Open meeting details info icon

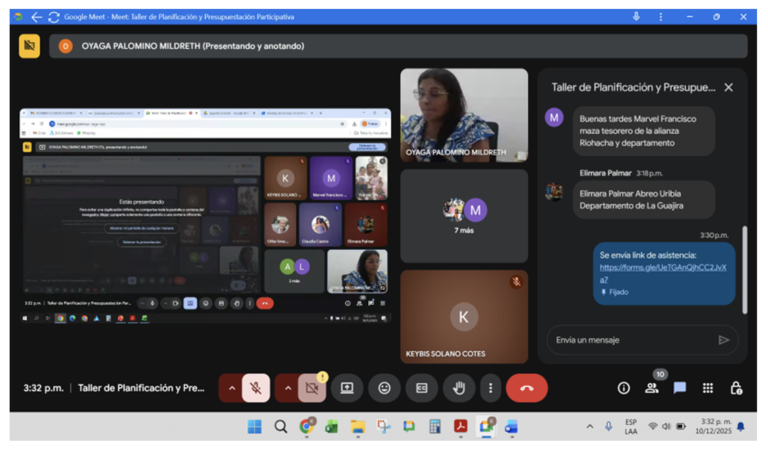tap(623, 388)
